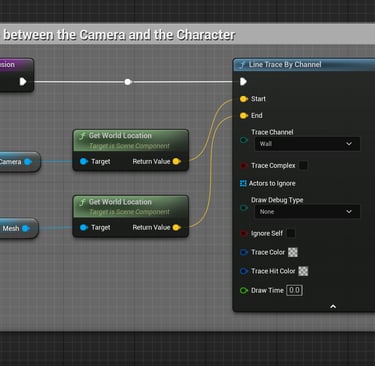The height and width of the screenshot is (366, 375).
Task: Click the reroute node on the execution wire
Action: click(x=128, y=82)
